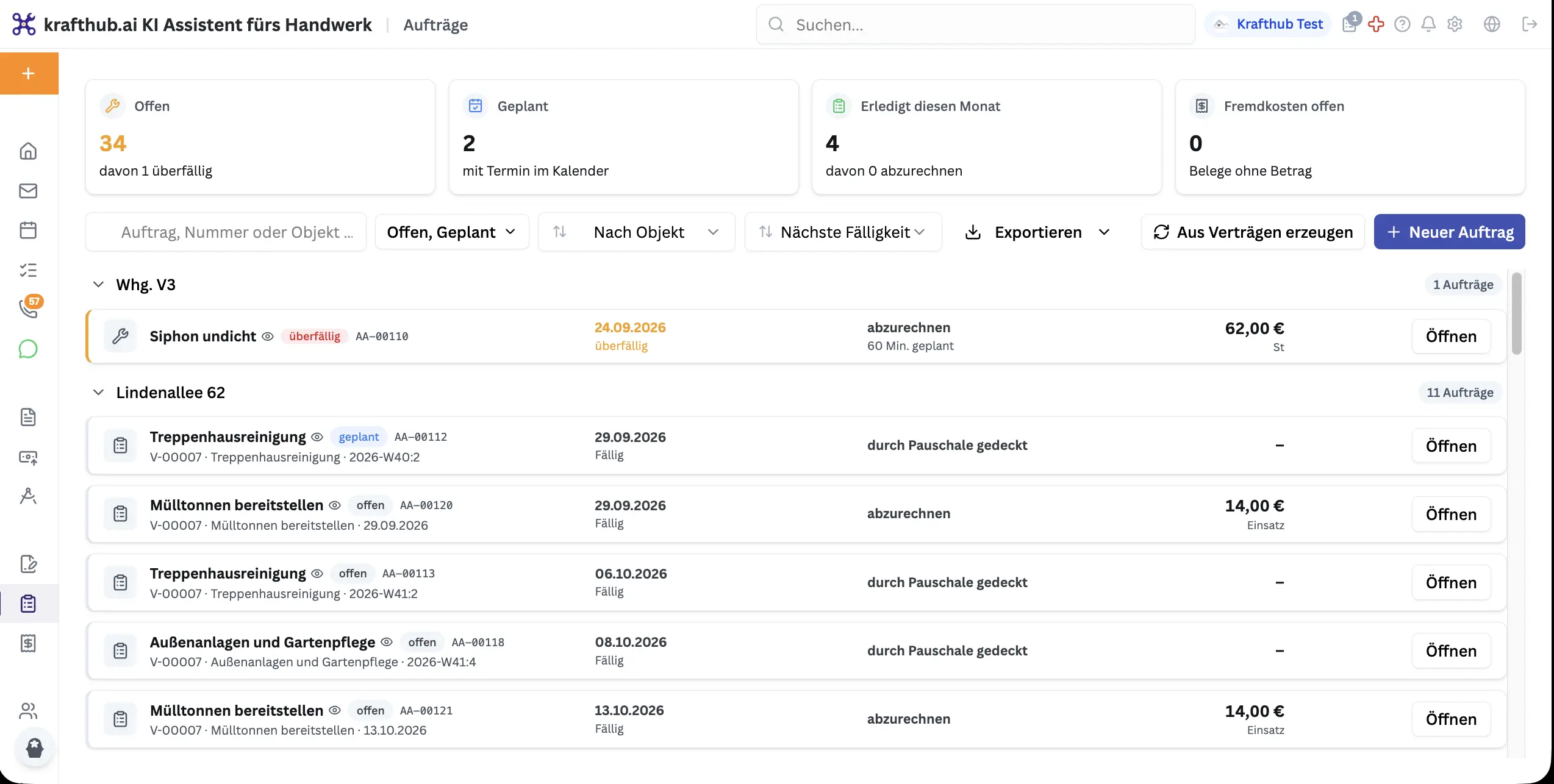Open the Nach Objekt grouping dropdown
This screenshot has width=1554, height=784.
[636, 232]
